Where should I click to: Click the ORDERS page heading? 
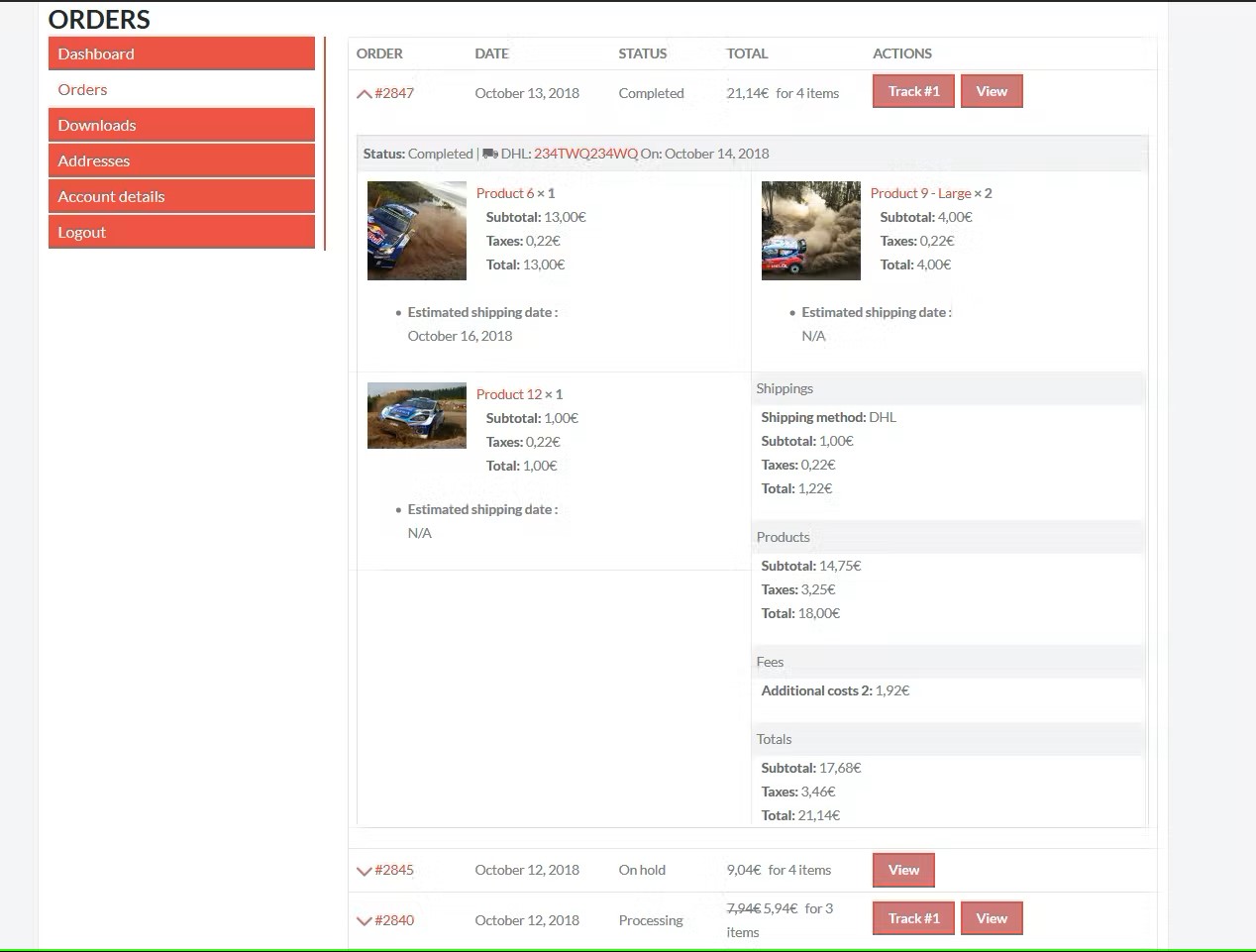point(99,20)
